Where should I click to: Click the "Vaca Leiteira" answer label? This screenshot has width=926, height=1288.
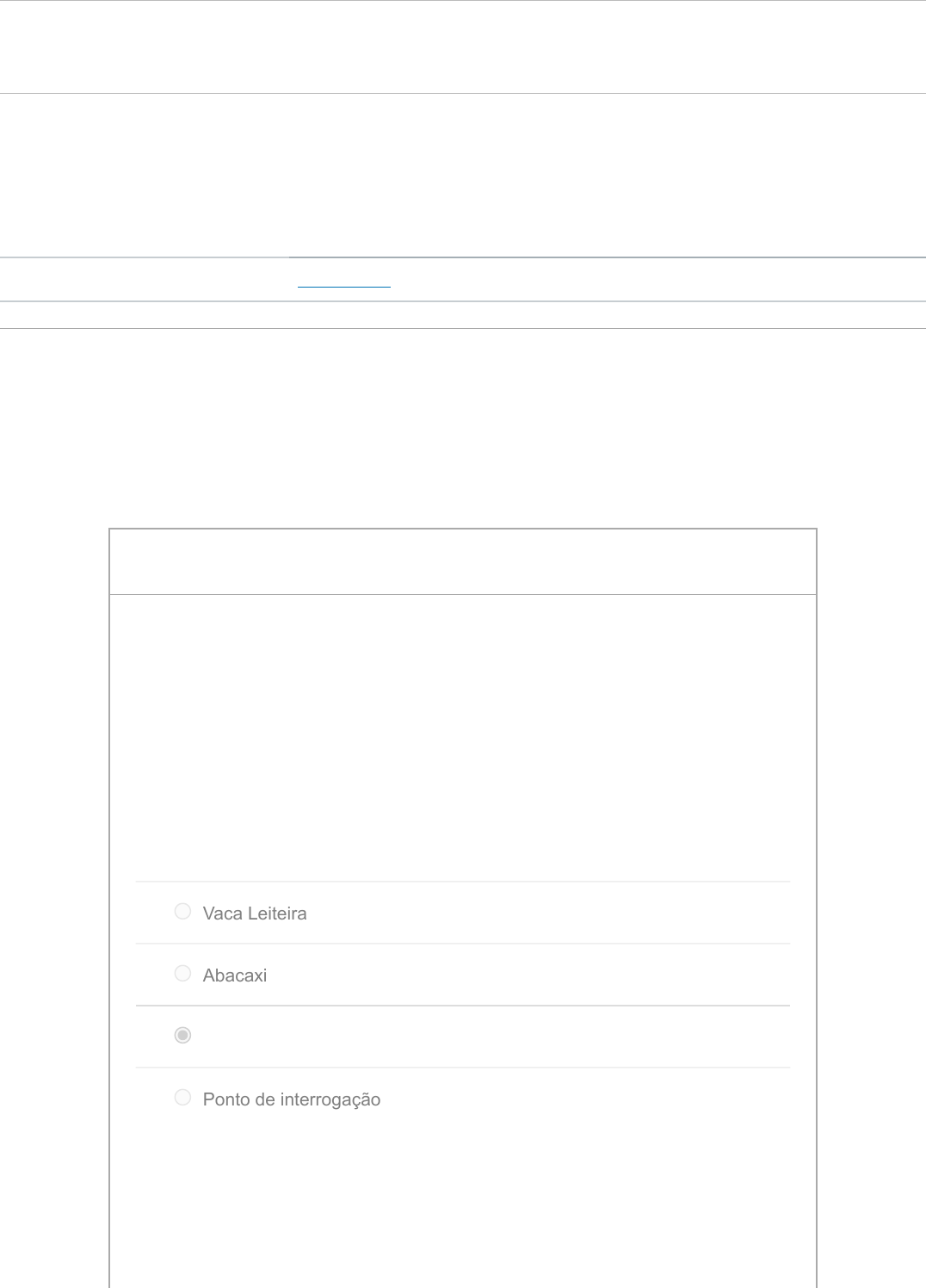point(255,913)
